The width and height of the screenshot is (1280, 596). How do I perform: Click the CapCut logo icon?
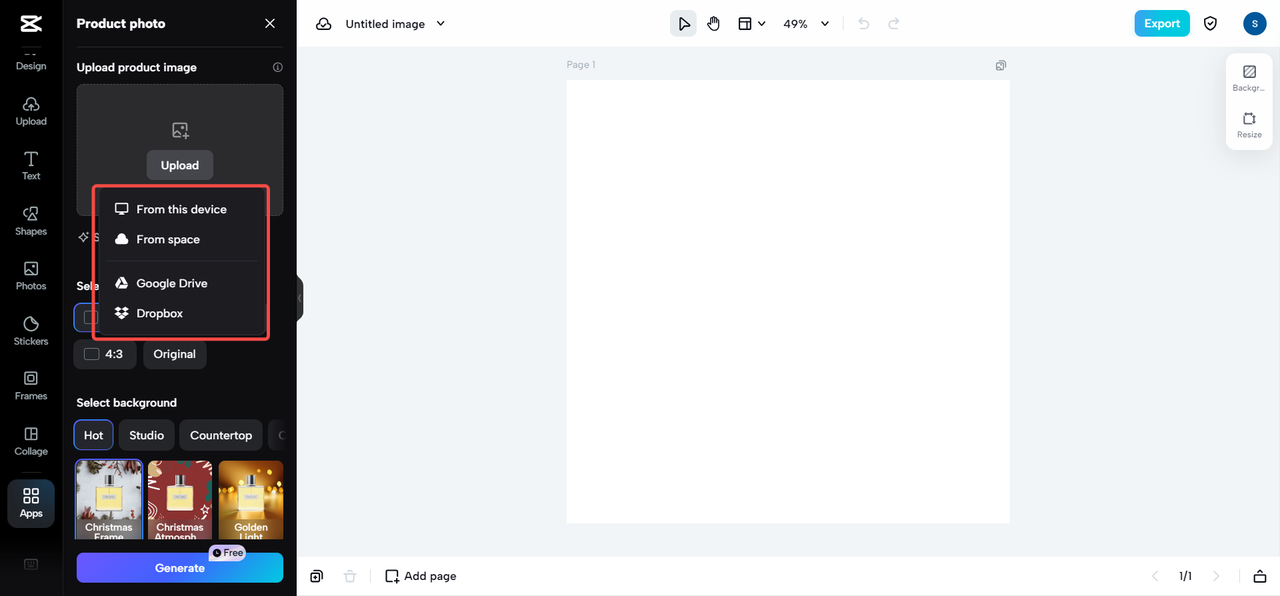[31, 23]
